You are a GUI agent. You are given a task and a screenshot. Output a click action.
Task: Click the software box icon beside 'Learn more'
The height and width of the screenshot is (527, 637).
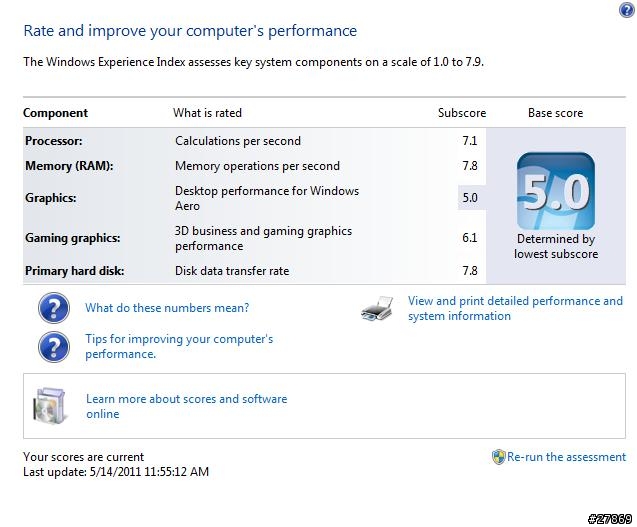[x=49, y=406]
